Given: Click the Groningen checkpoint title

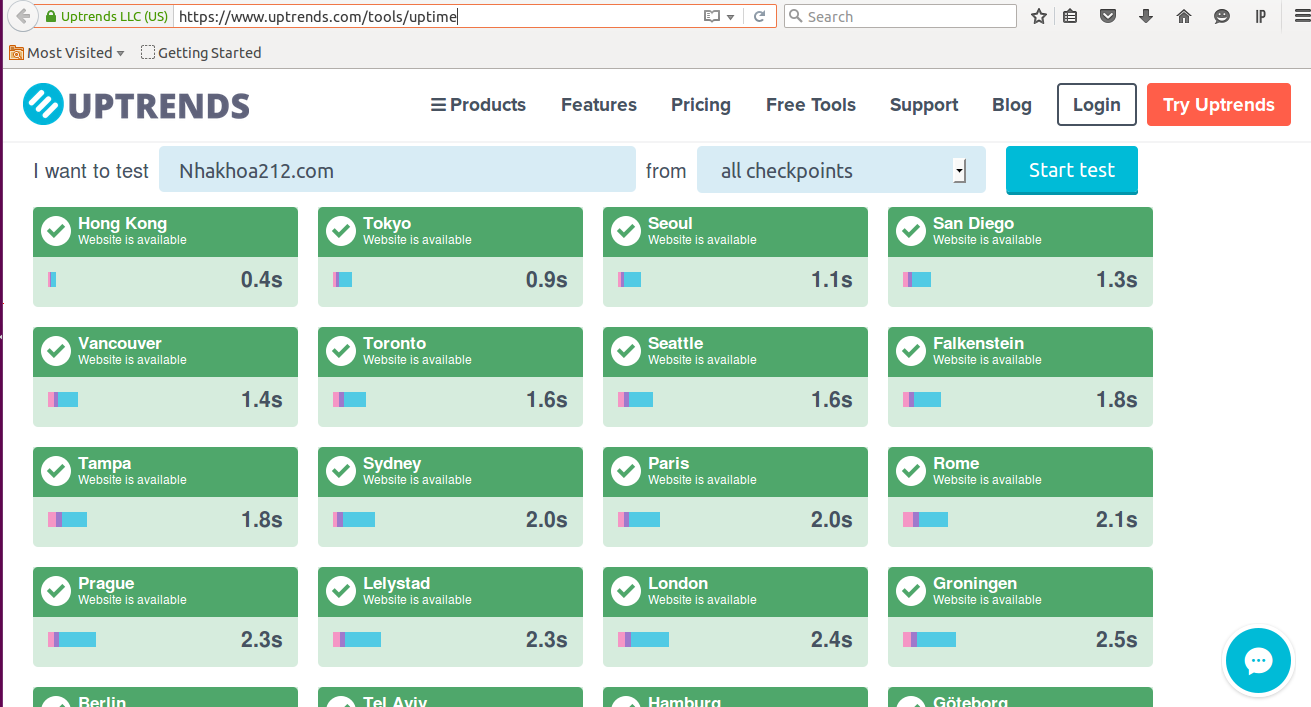Looking at the screenshot, I should 975,583.
